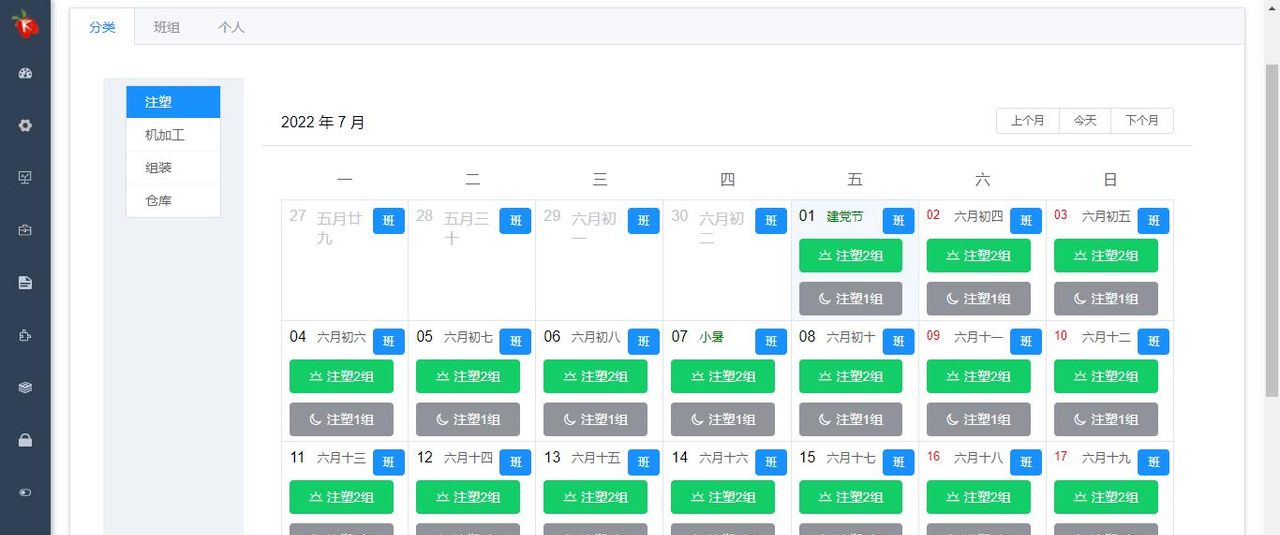Click the 班 button on June 30
Image resolution: width=1280 pixels, height=535 pixels.
click(x=771, y=221)
